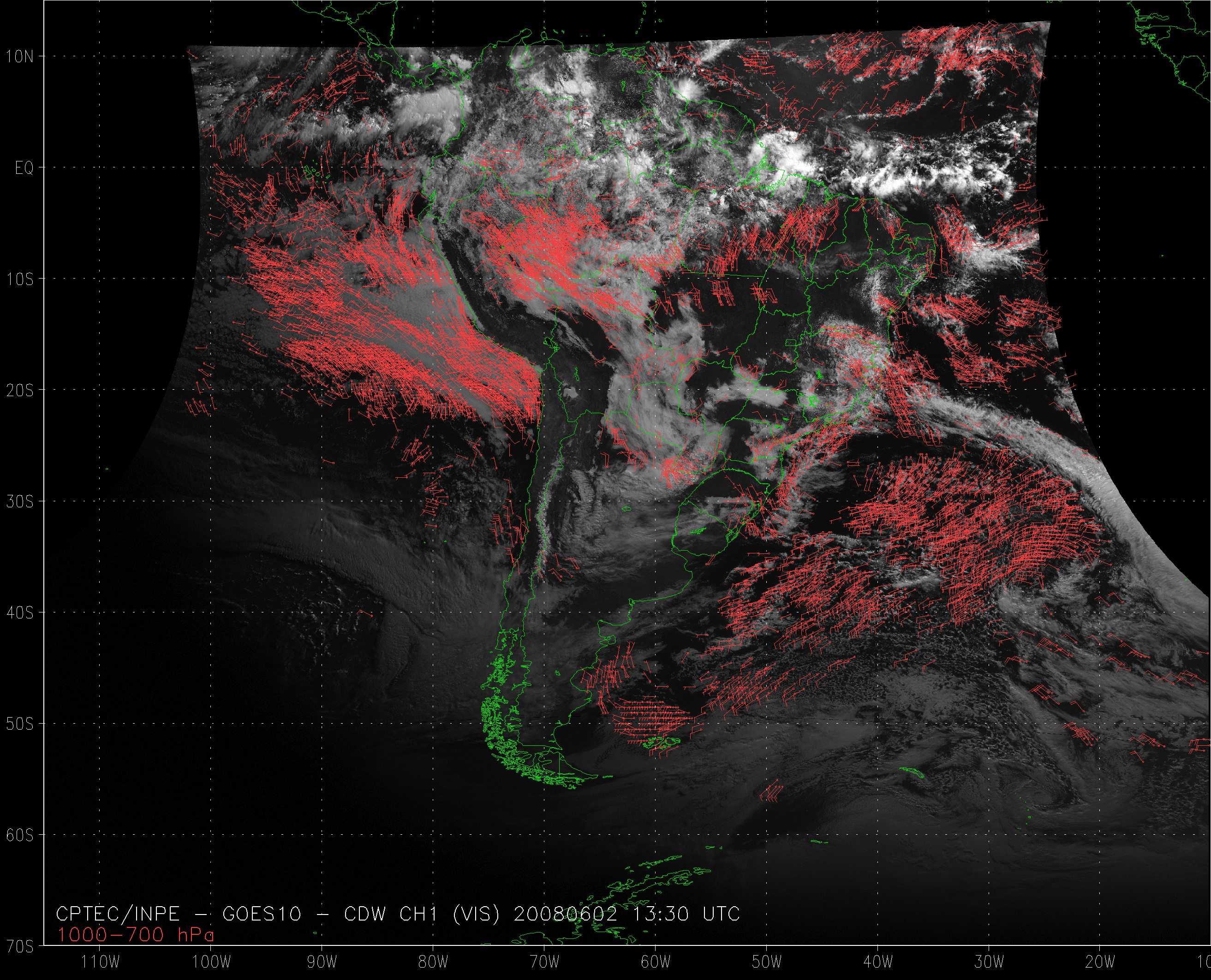Click the 50W longitude label
Screen dimensions: 1211x980
click(767, 962)
